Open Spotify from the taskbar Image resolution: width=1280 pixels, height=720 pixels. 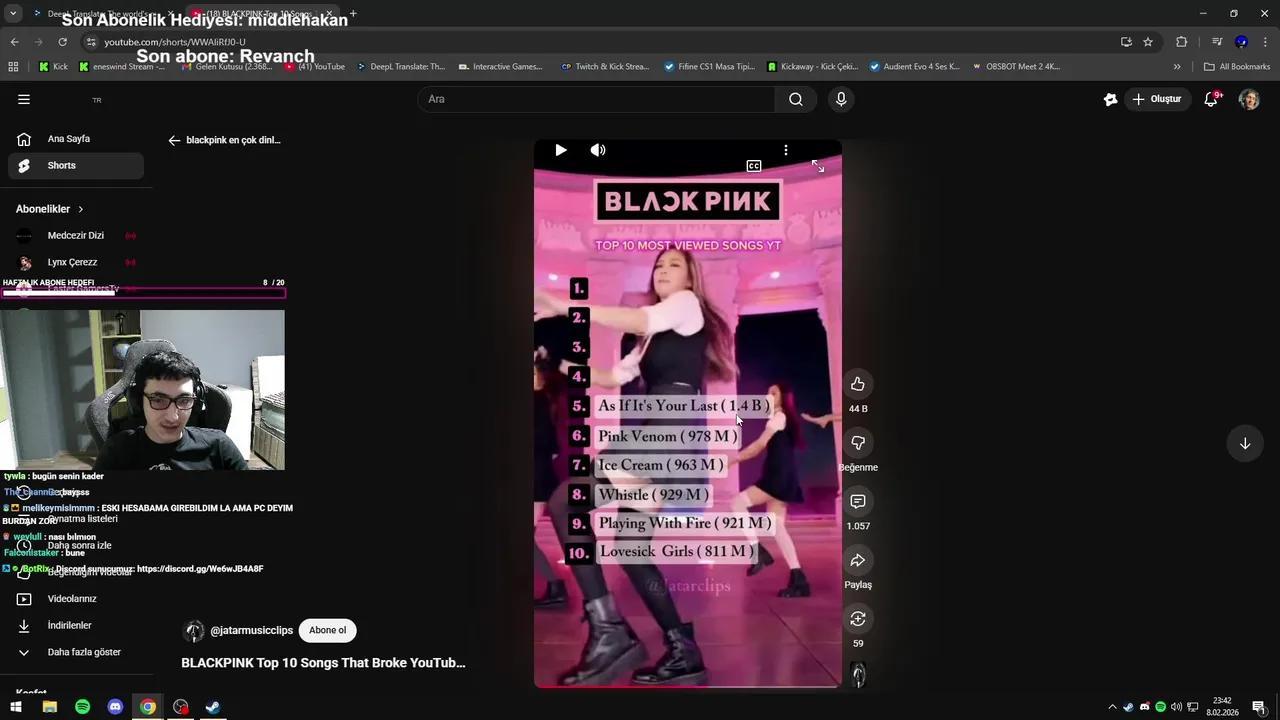point(82,707)
